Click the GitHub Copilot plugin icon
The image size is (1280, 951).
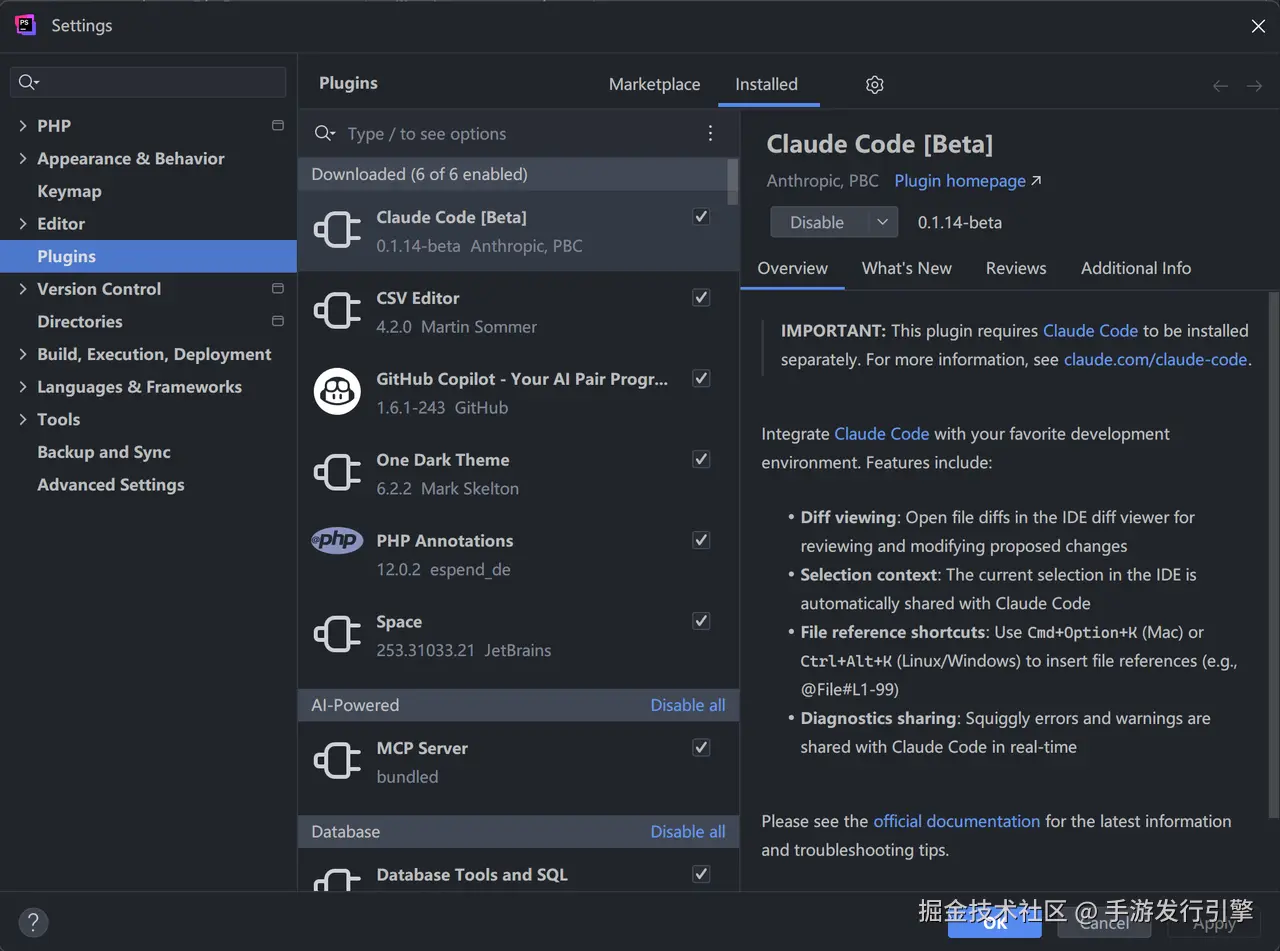(x=337, y=392)
